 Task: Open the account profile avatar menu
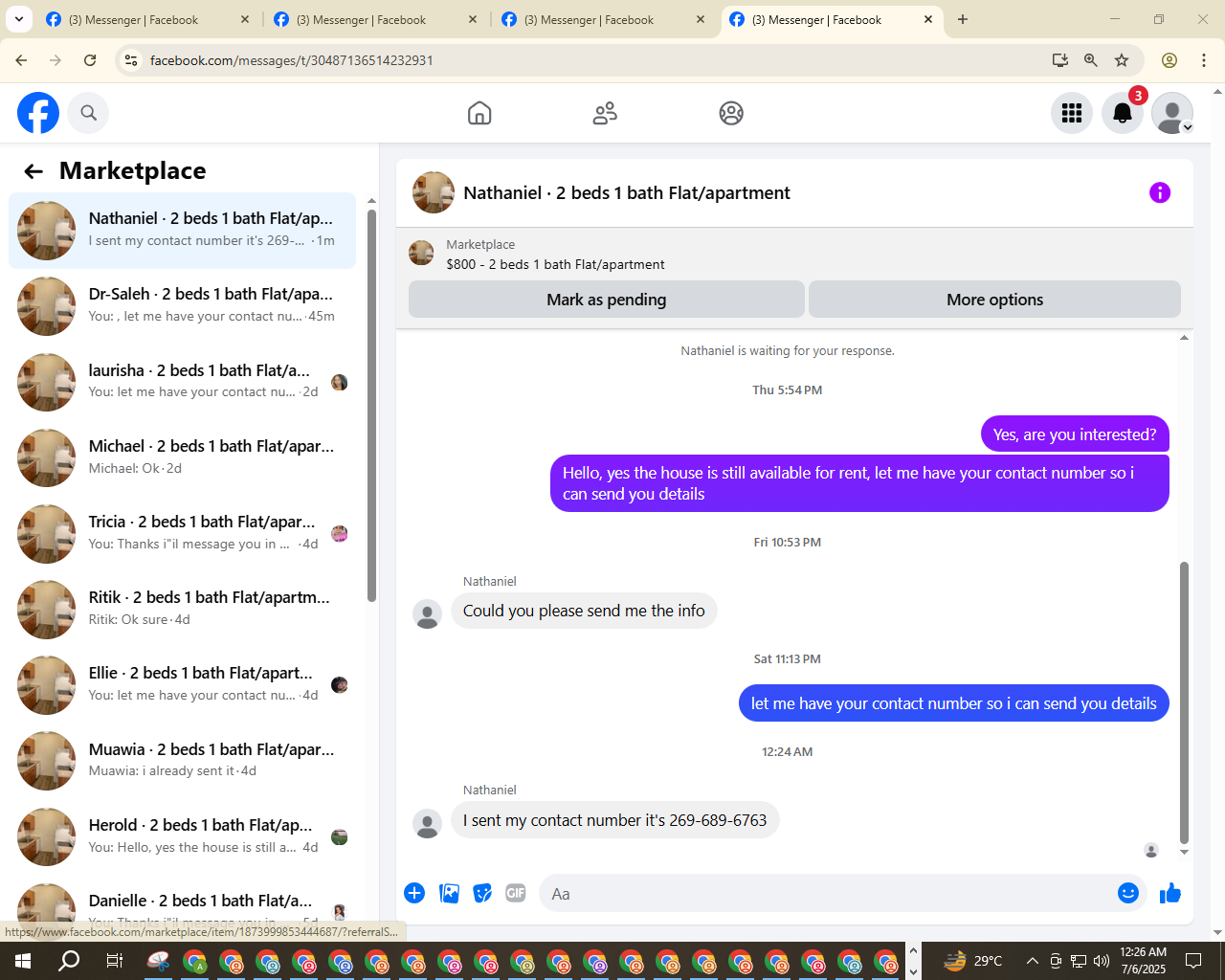(1172, 113)
